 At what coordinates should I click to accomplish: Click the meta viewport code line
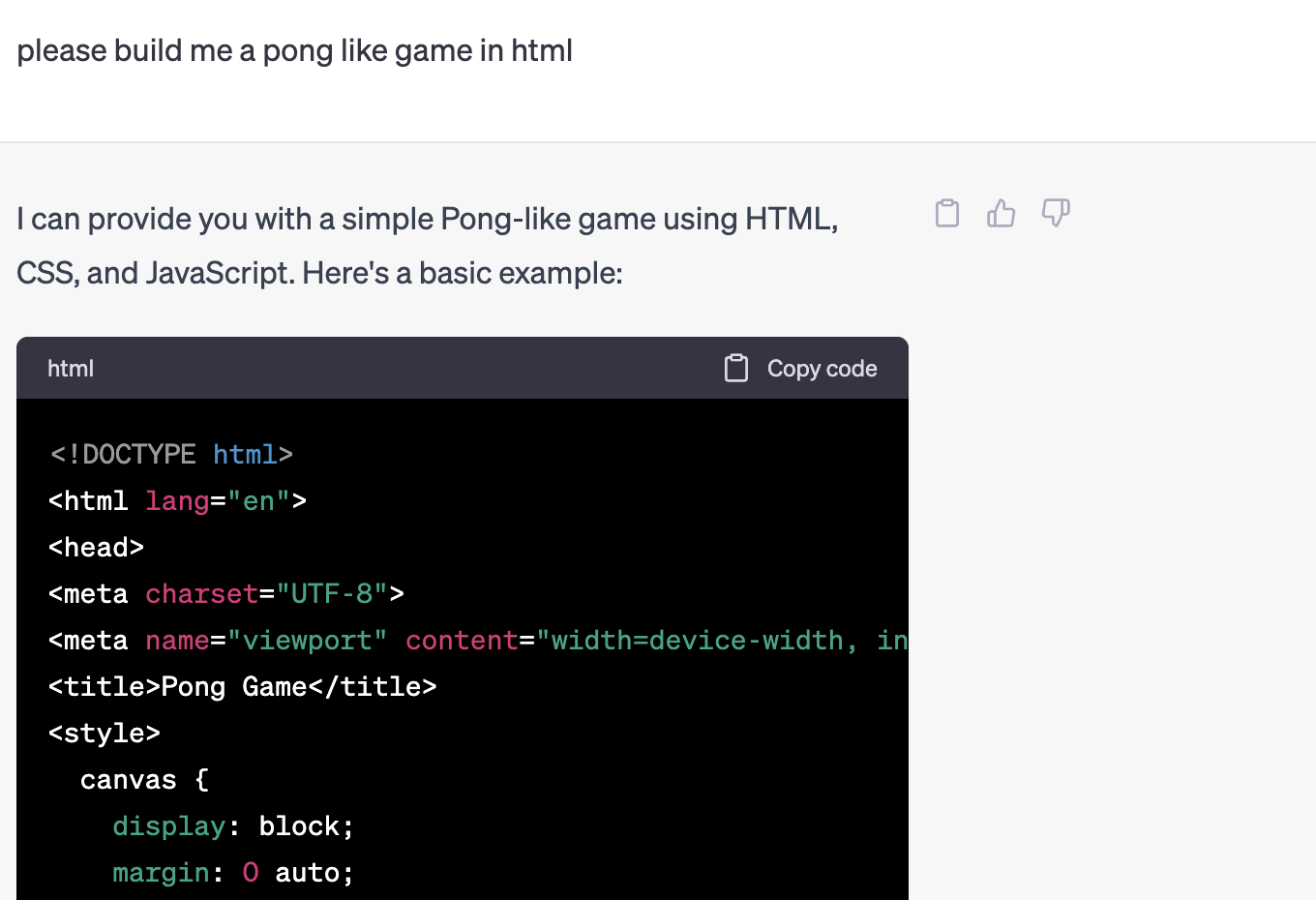click(x=477, y=640)
